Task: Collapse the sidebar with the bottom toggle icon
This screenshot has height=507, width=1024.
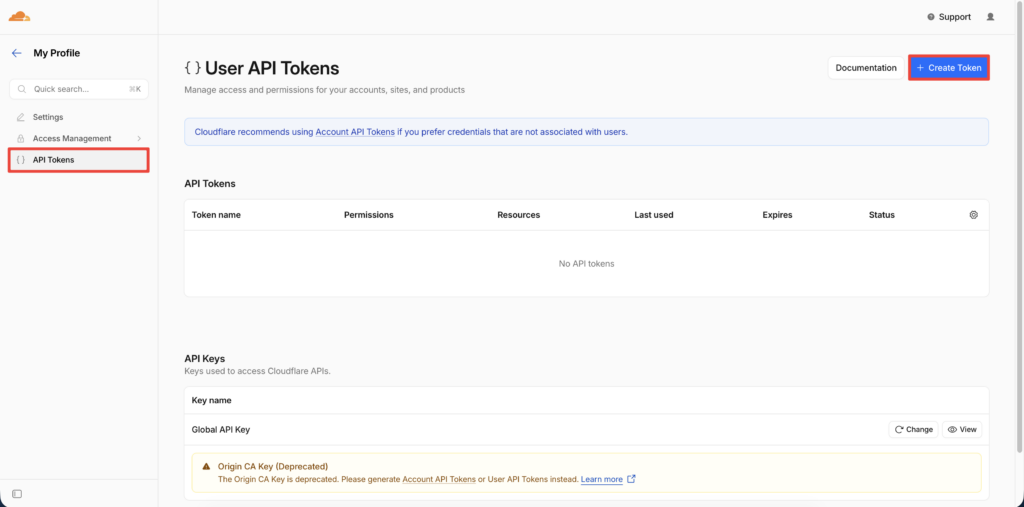Action: click(x=18, y=493)
